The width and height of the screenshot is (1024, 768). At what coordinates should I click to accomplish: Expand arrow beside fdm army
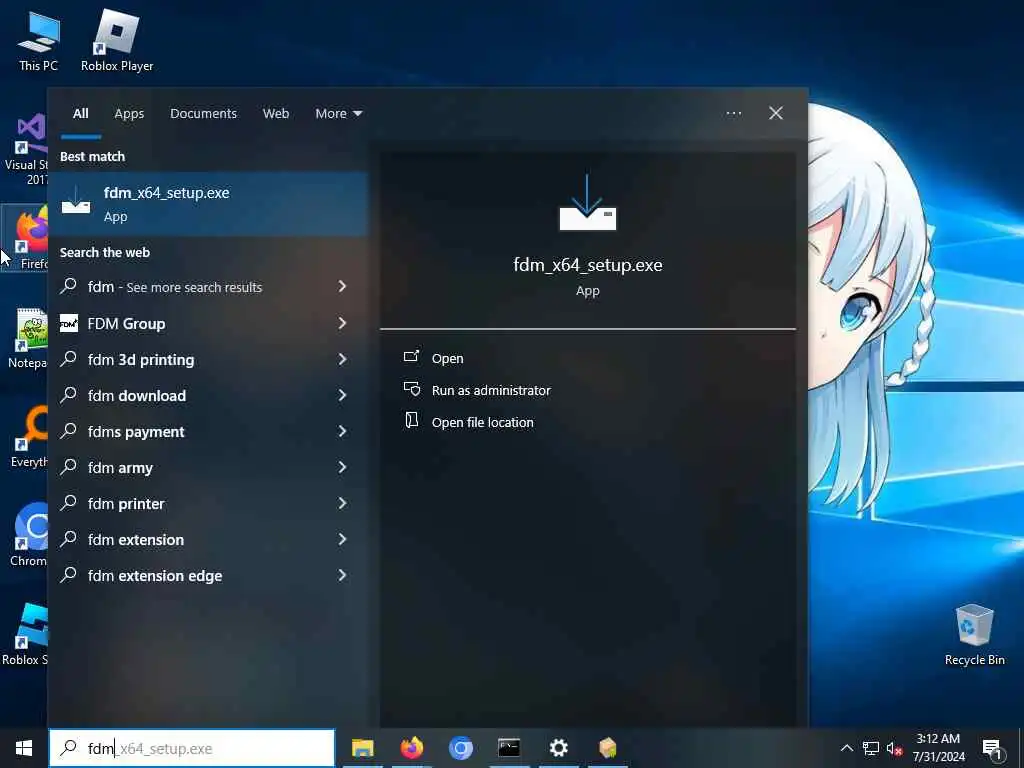(x=342, y=467)
